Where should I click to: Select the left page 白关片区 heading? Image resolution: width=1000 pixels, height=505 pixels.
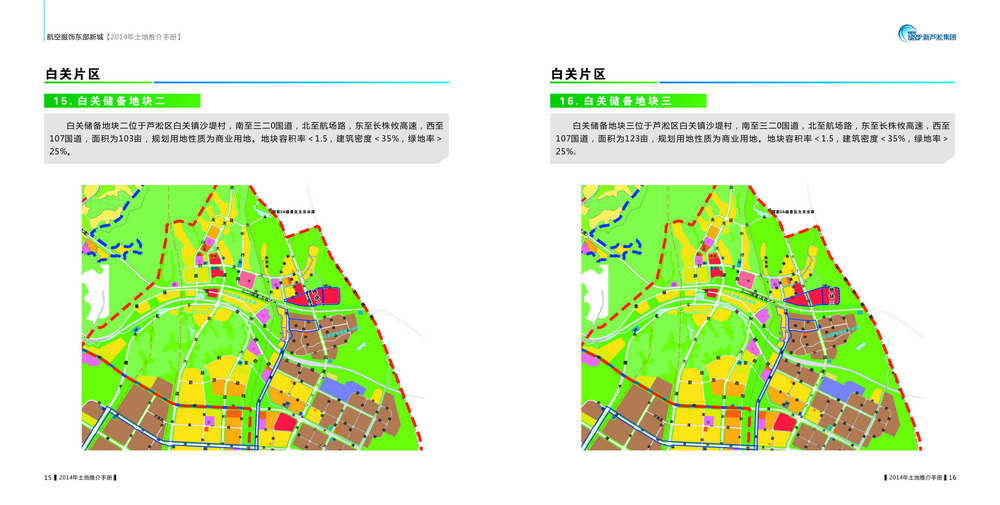click(73, 74)
